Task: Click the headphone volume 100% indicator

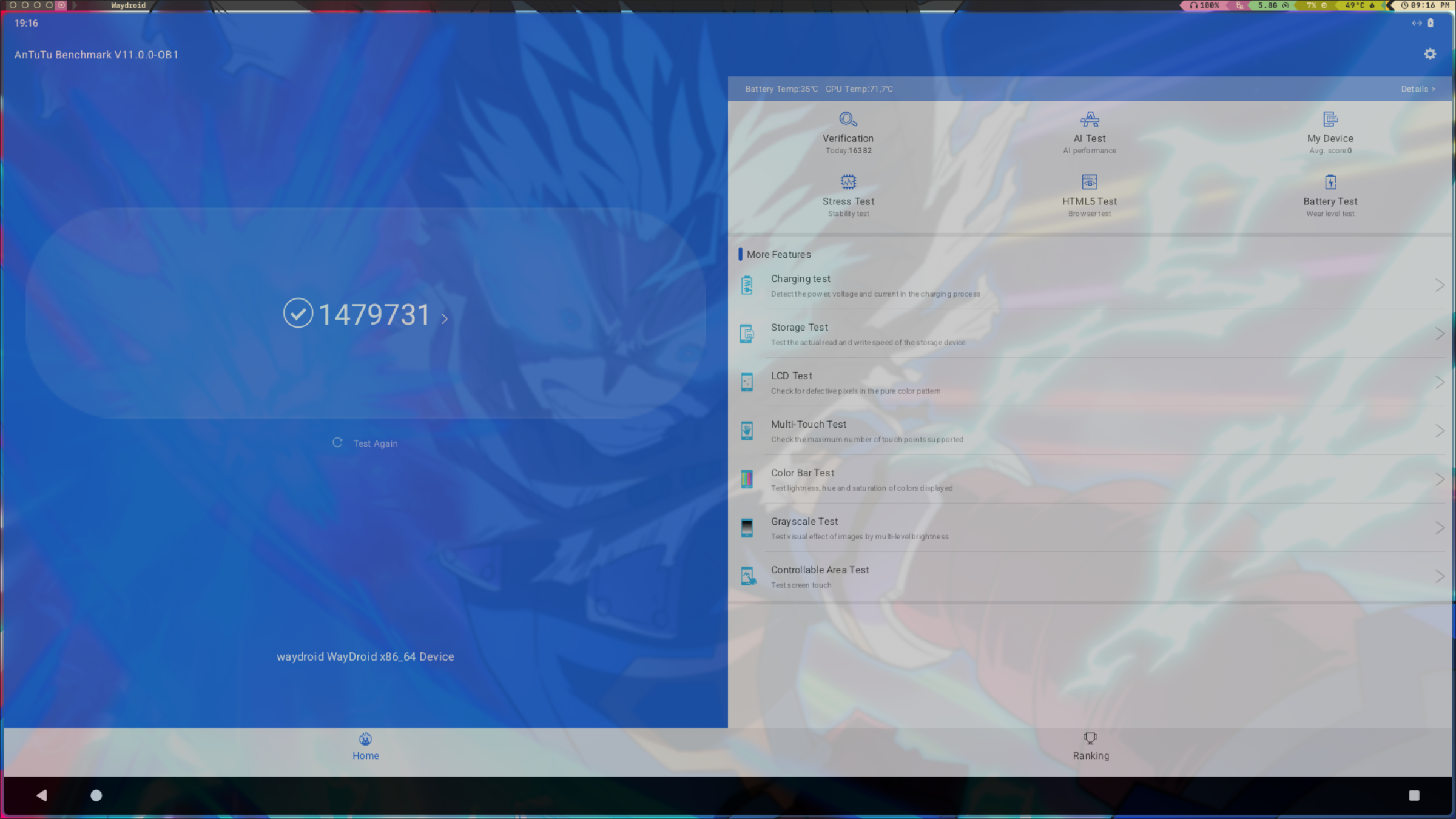Action: coord(1205,5)
